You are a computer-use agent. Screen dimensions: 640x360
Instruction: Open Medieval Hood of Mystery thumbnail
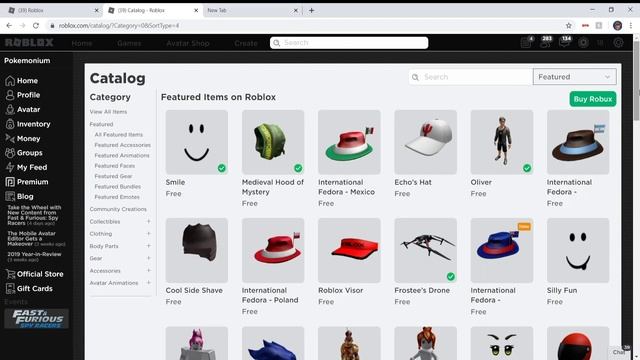pyautogui.click(x=273, y=142)
